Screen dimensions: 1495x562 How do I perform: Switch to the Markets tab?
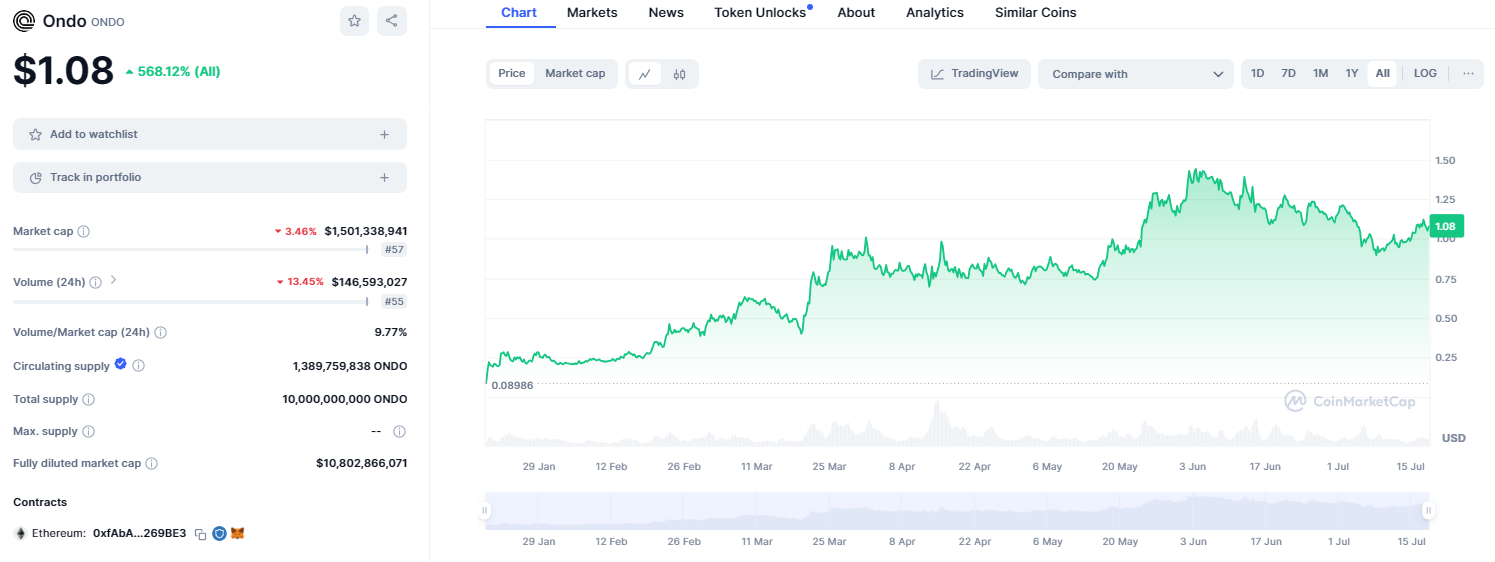(x=592, y=13)
